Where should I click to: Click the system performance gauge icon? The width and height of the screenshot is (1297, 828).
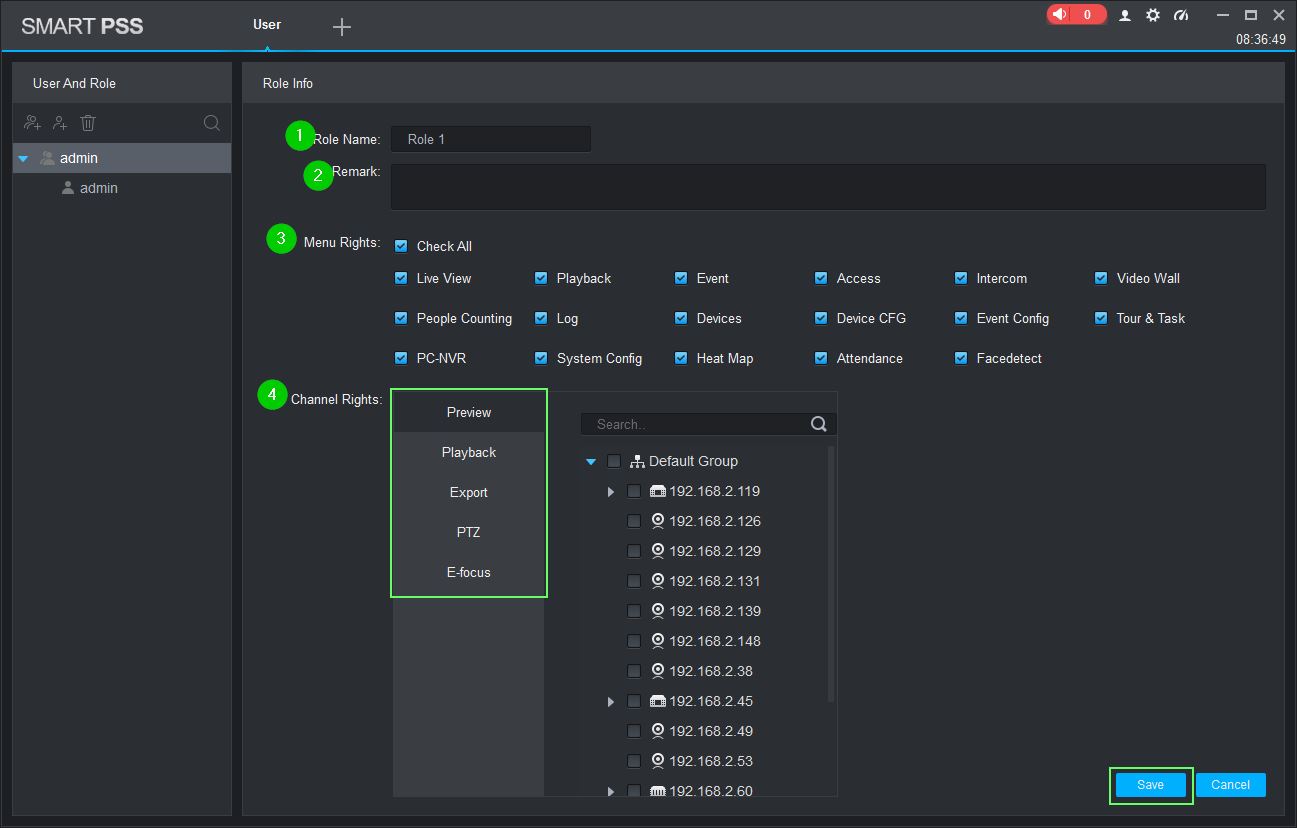pyautogui.click(x=1181, y=15)
